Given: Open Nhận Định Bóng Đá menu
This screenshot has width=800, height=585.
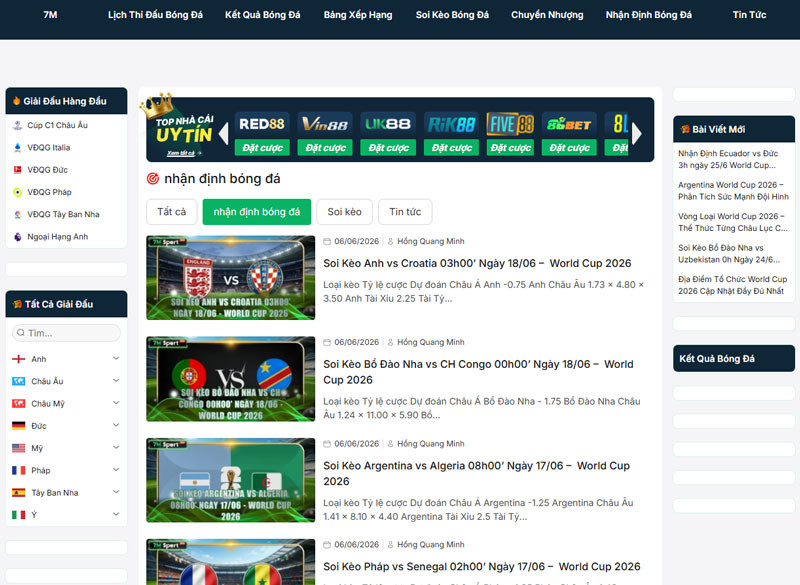Looking at the screenshot, I should click(648, 15).
